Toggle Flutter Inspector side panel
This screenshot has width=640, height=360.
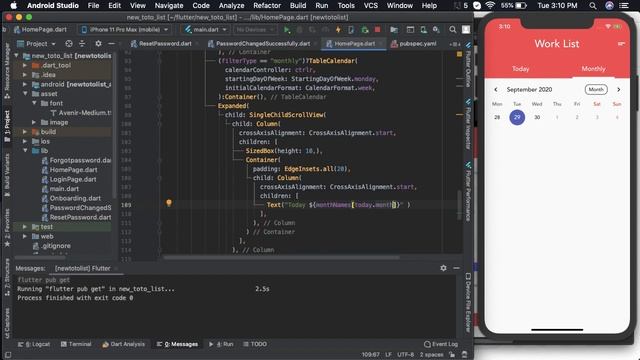tap(468, 124)
